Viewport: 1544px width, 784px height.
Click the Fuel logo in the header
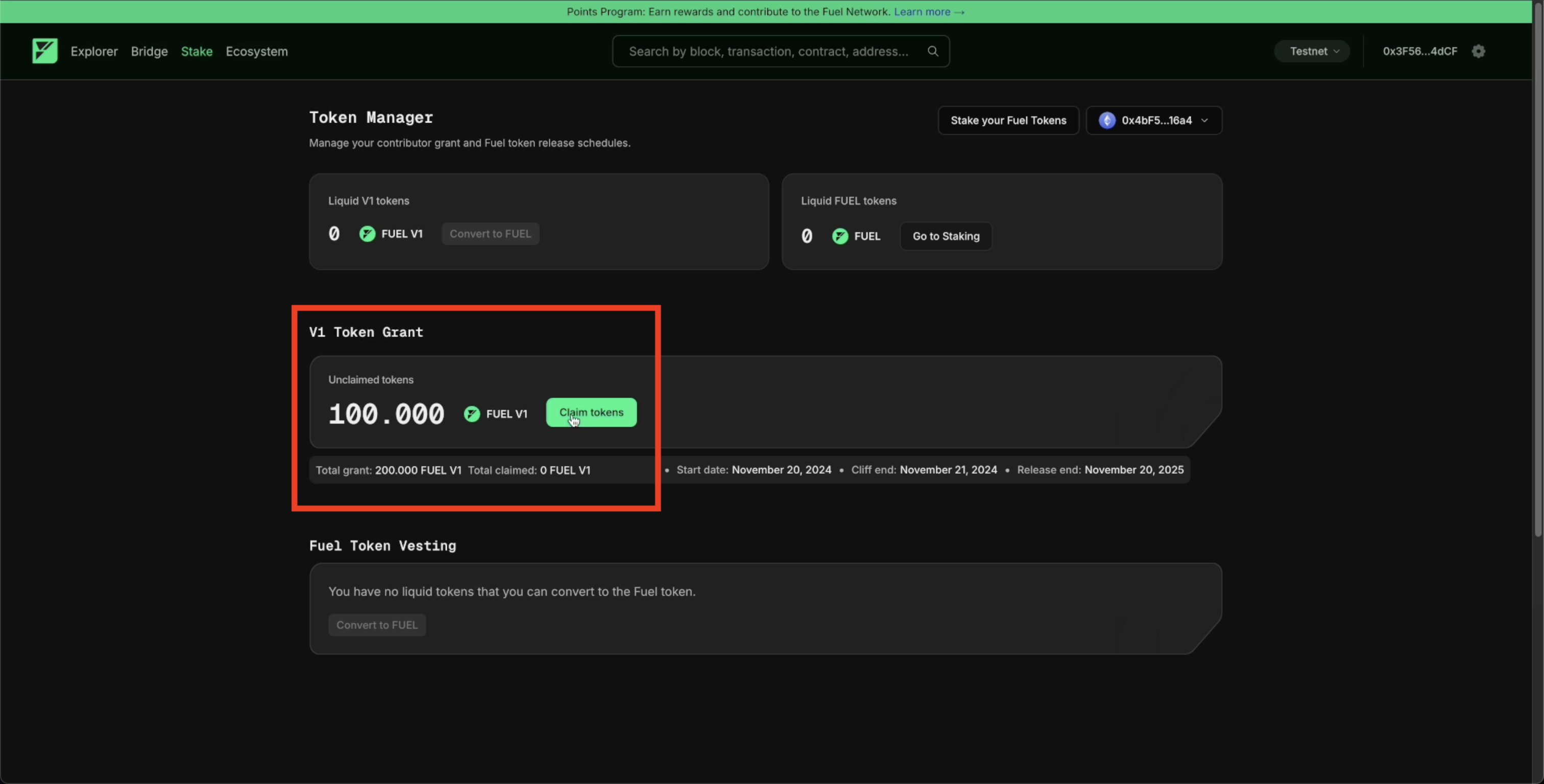click(x=45, y=51)
